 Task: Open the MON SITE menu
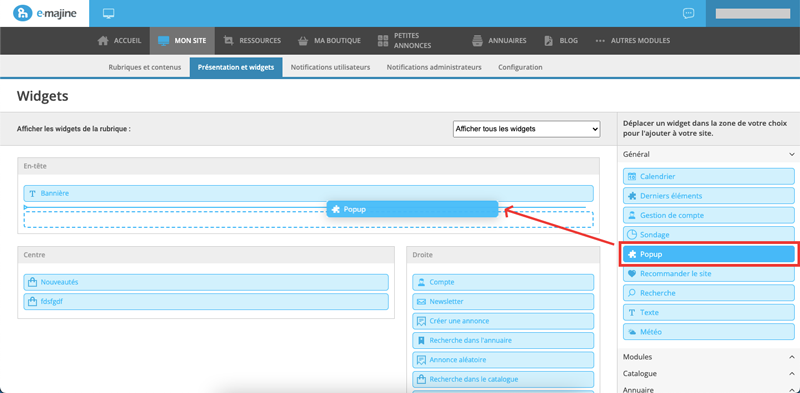(182, 41)
